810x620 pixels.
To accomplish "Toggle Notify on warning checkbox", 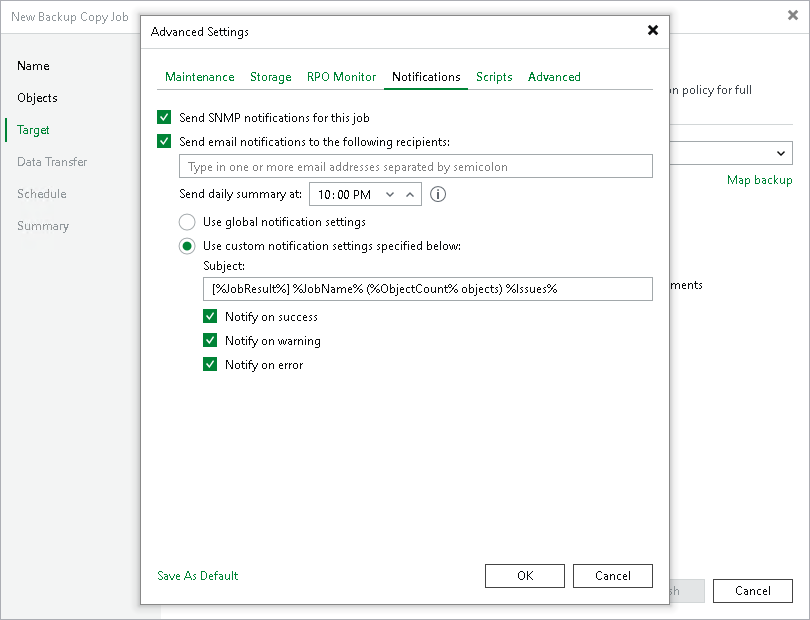I will 210,340.
